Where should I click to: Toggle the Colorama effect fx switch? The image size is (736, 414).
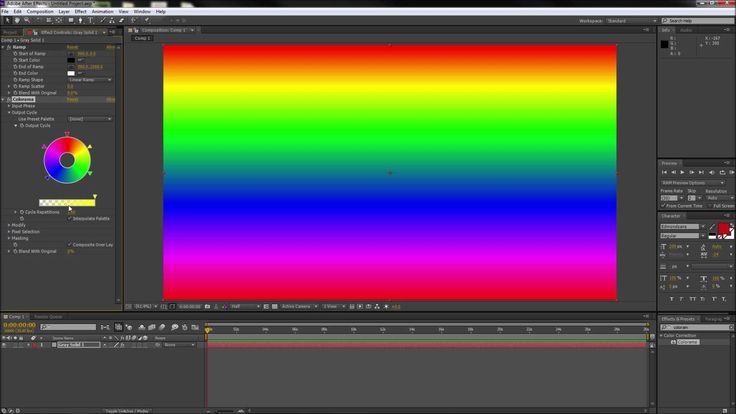coord(9,100)
